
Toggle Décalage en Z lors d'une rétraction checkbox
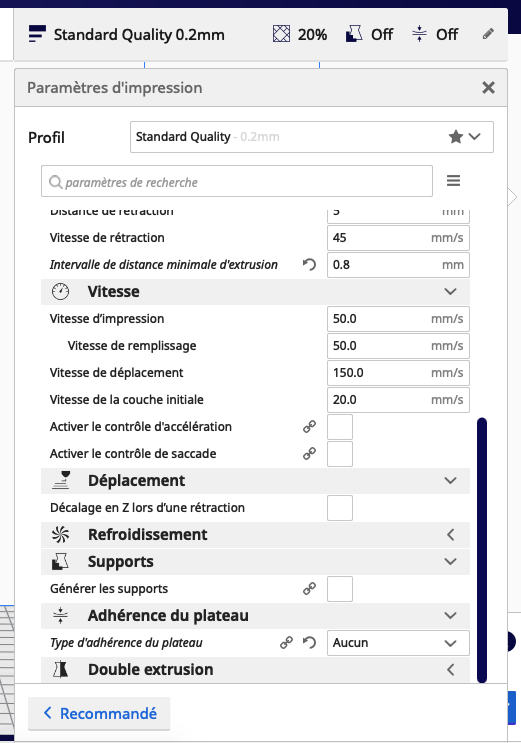[340, 508]
